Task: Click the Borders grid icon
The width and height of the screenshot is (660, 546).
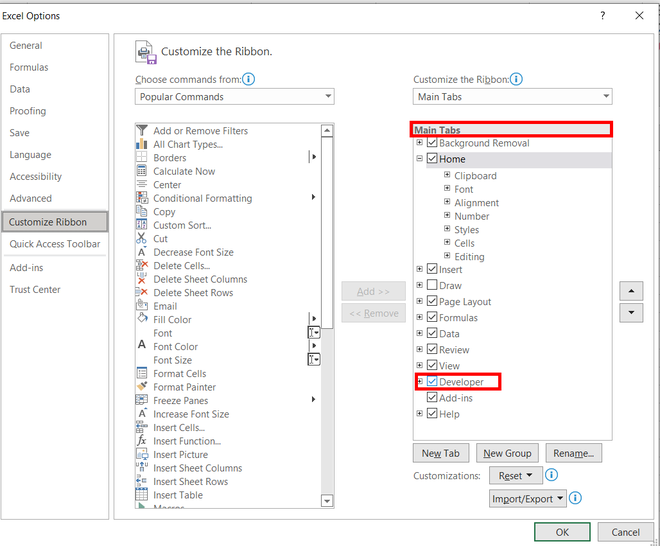Action: 142,157
